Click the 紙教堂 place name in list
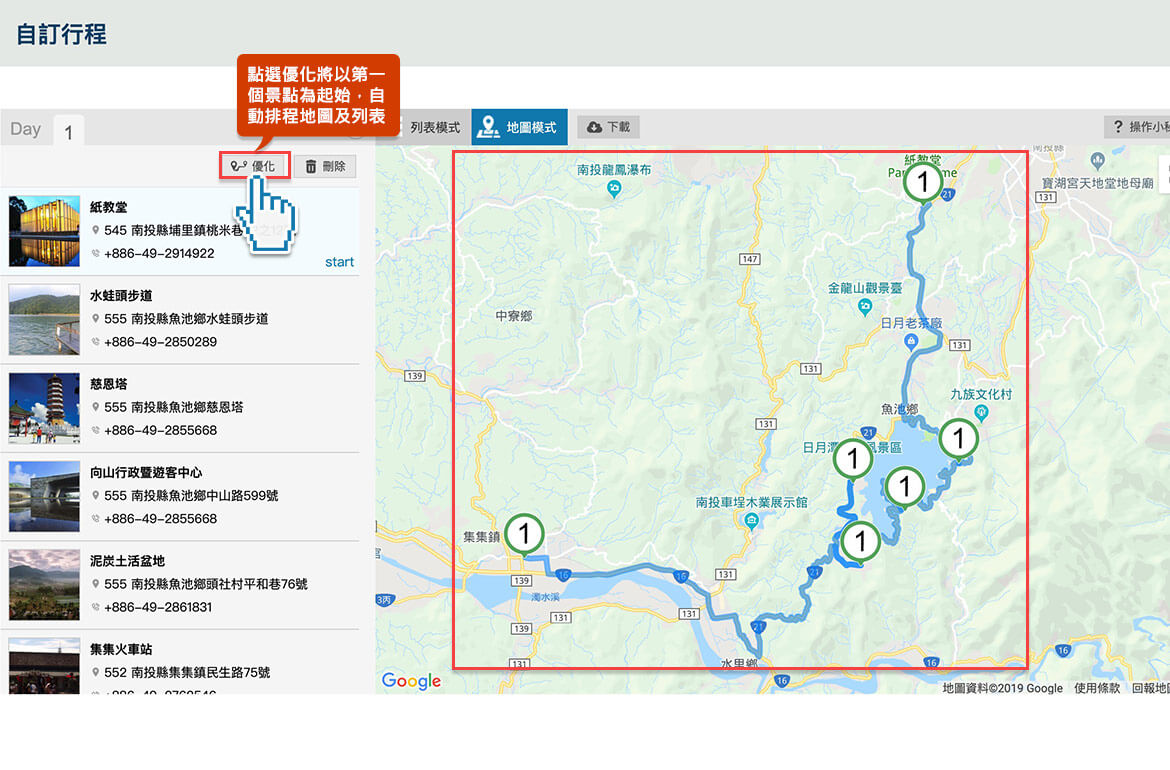 [x=109, y=207]
